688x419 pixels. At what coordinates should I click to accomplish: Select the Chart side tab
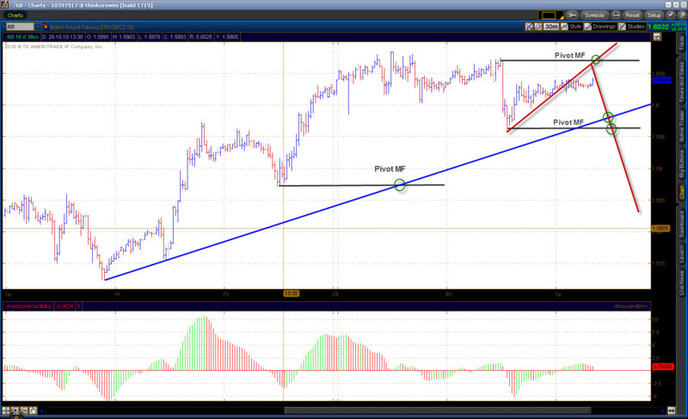(681, 193)
